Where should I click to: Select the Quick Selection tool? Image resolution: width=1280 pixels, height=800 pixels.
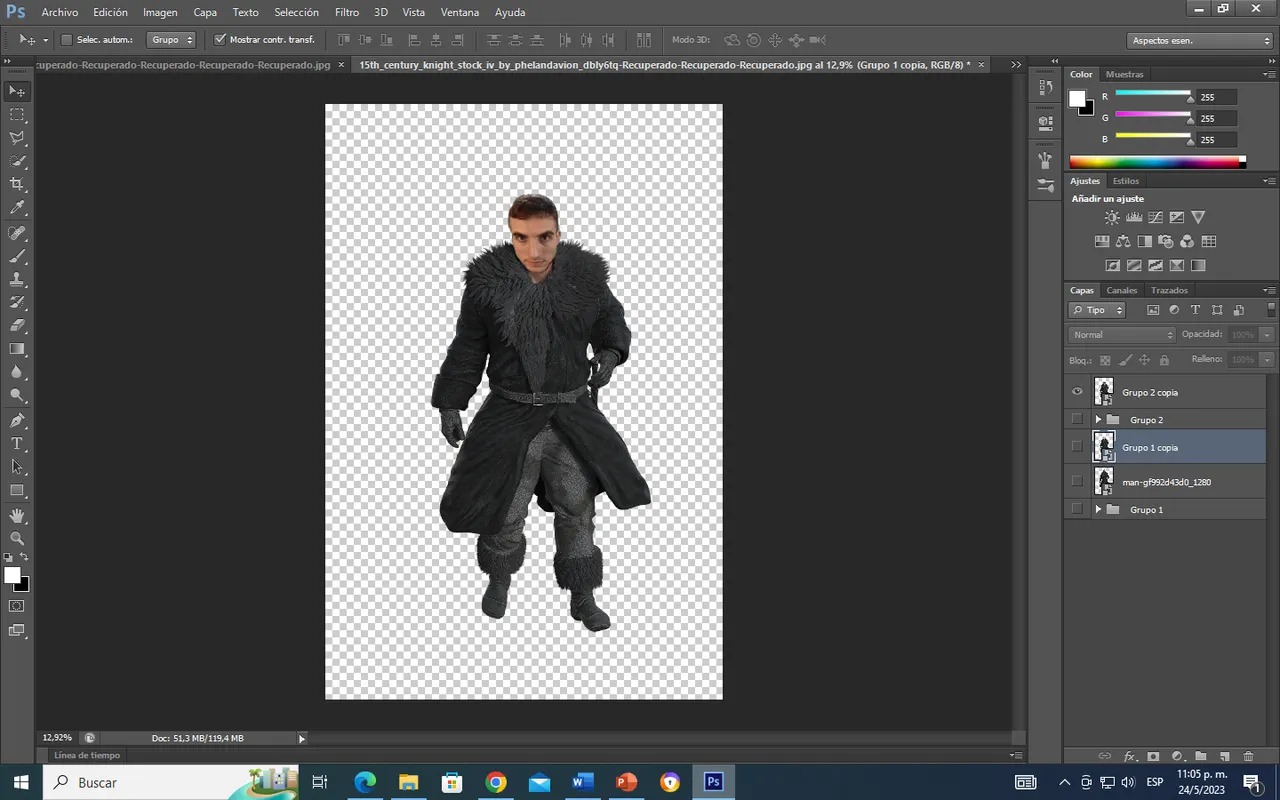point(17,161)
